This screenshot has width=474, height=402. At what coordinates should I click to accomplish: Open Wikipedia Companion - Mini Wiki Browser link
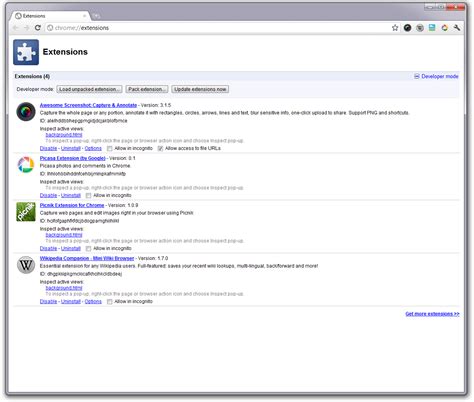coord(87,258)
